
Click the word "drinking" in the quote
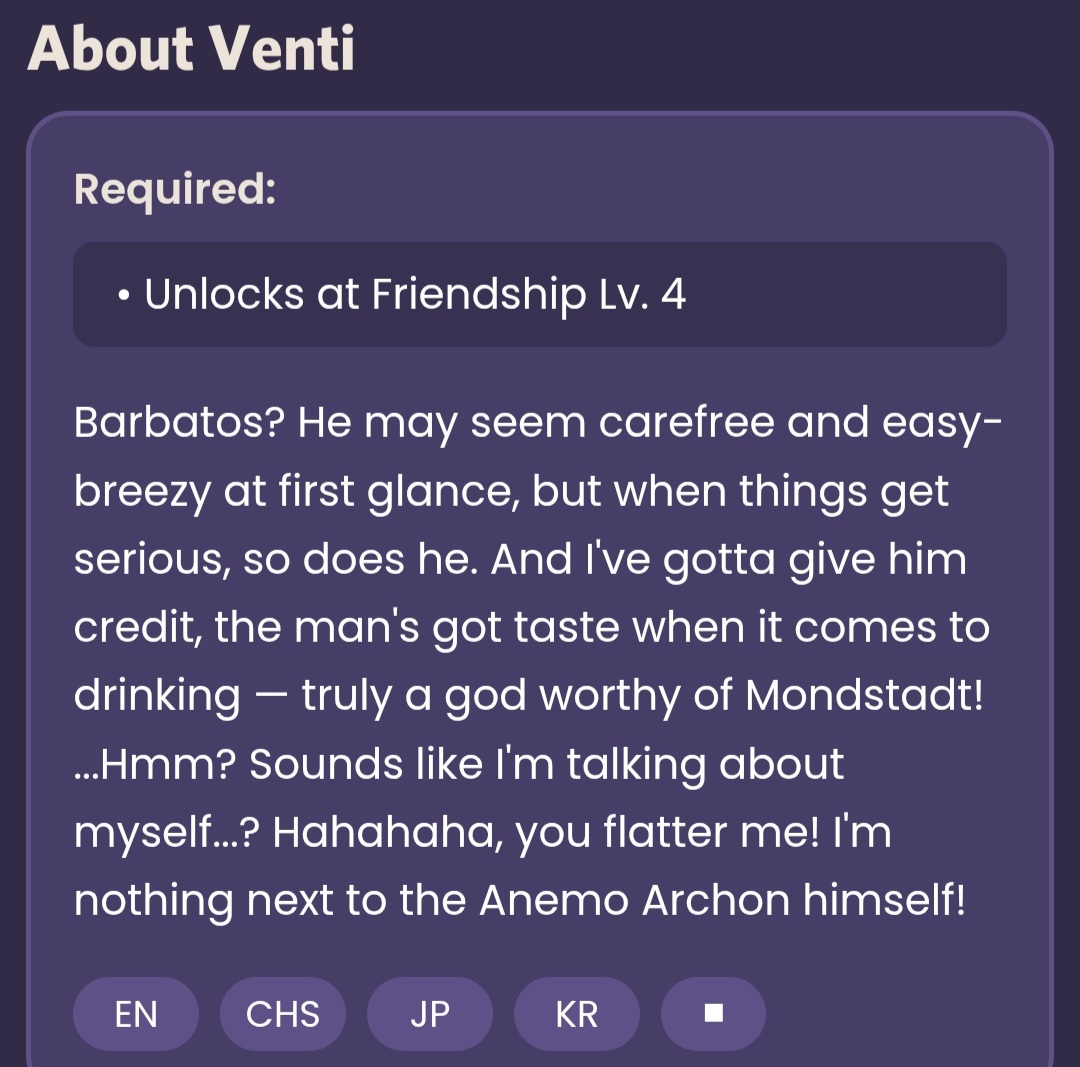[x=157, y=697]
